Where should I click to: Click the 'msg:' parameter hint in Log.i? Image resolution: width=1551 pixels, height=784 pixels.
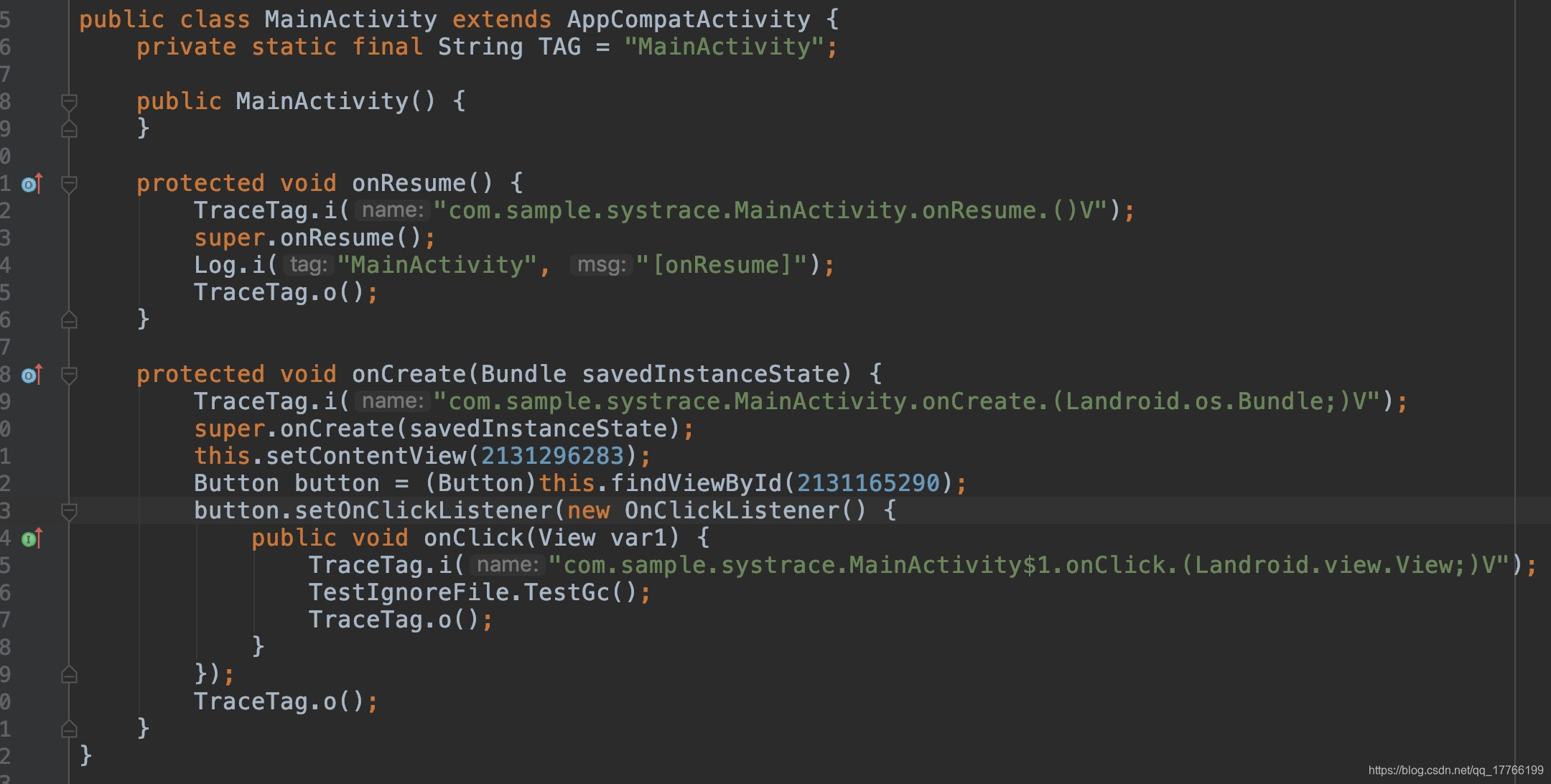pos(601,265)
